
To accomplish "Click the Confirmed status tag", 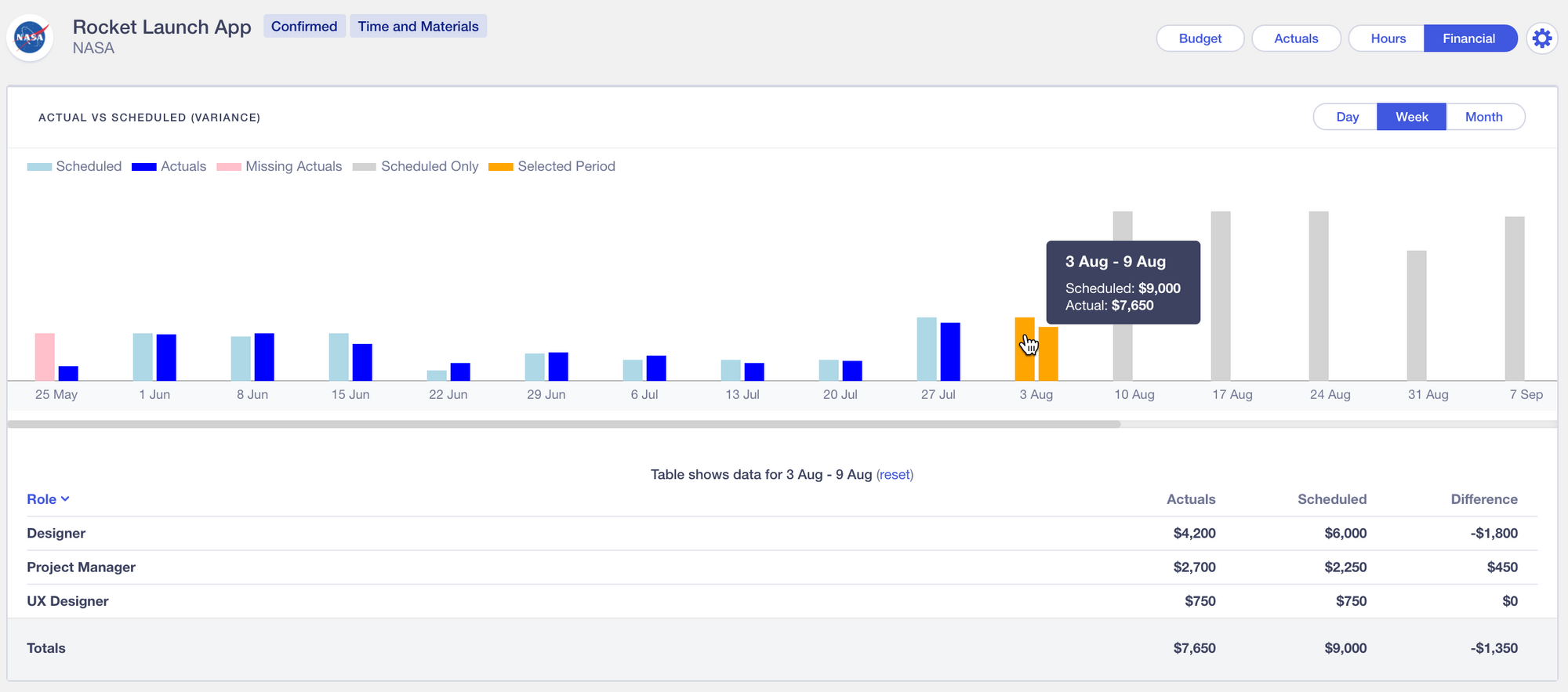I will pos(304,27).
